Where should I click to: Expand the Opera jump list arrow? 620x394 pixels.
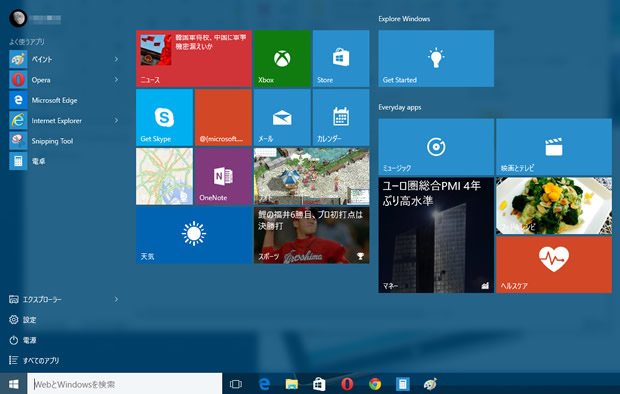[116, 80]
